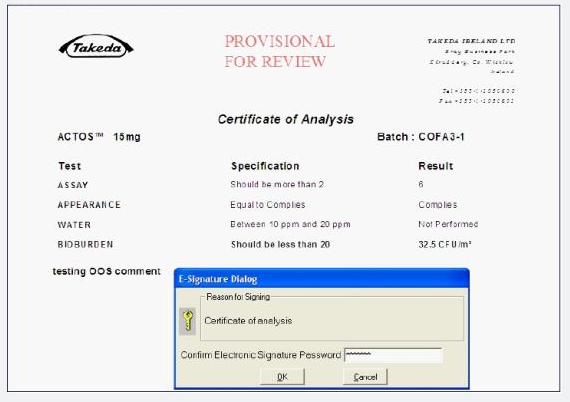Click the 32.5 CFU/m³ bioburden result
Image resolution: width=570 pixels, height=402 pixels.
pyautogui.click(x=445, y=244)
